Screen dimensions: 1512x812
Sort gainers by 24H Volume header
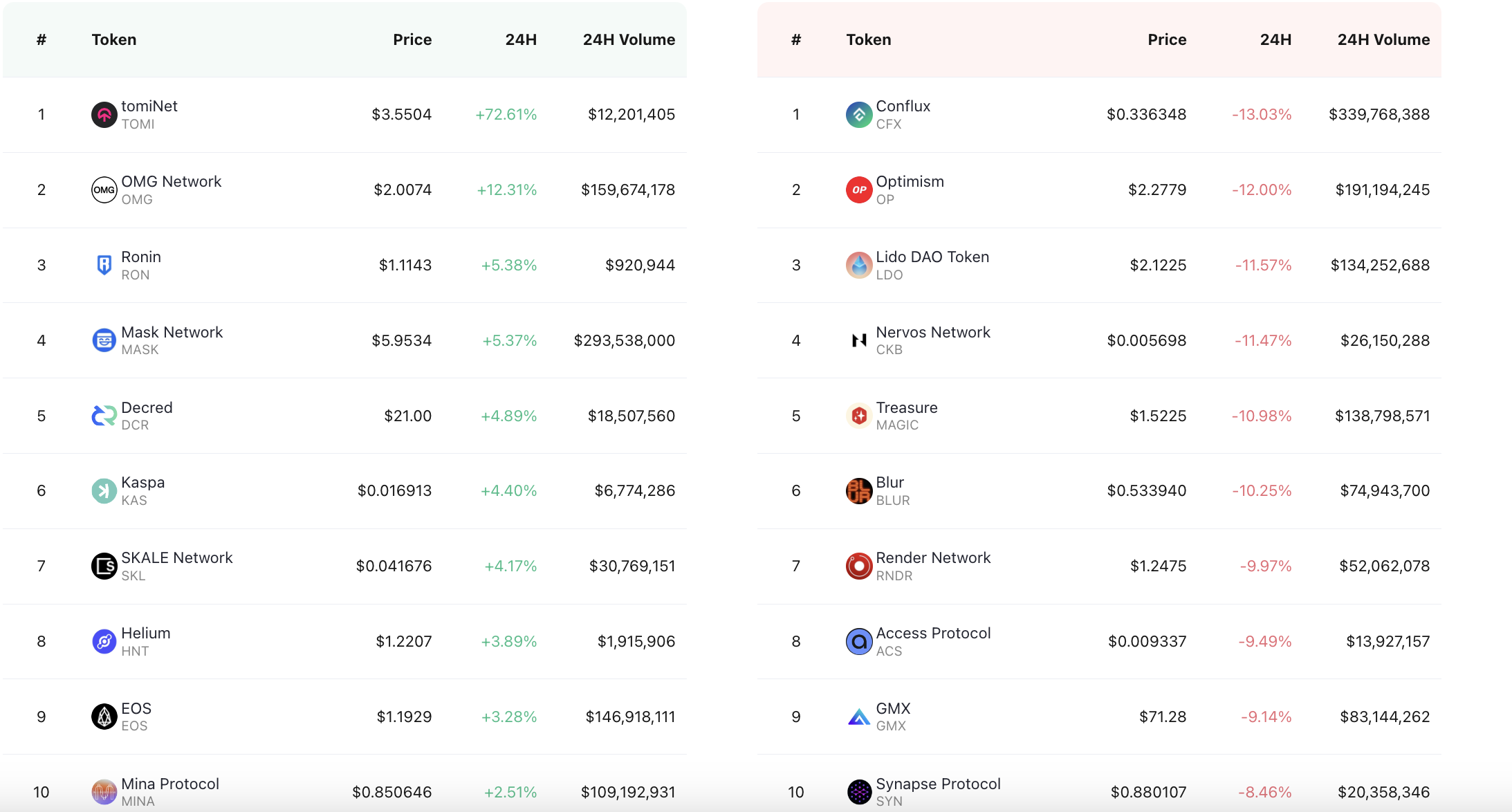click(x=628, y=40)
